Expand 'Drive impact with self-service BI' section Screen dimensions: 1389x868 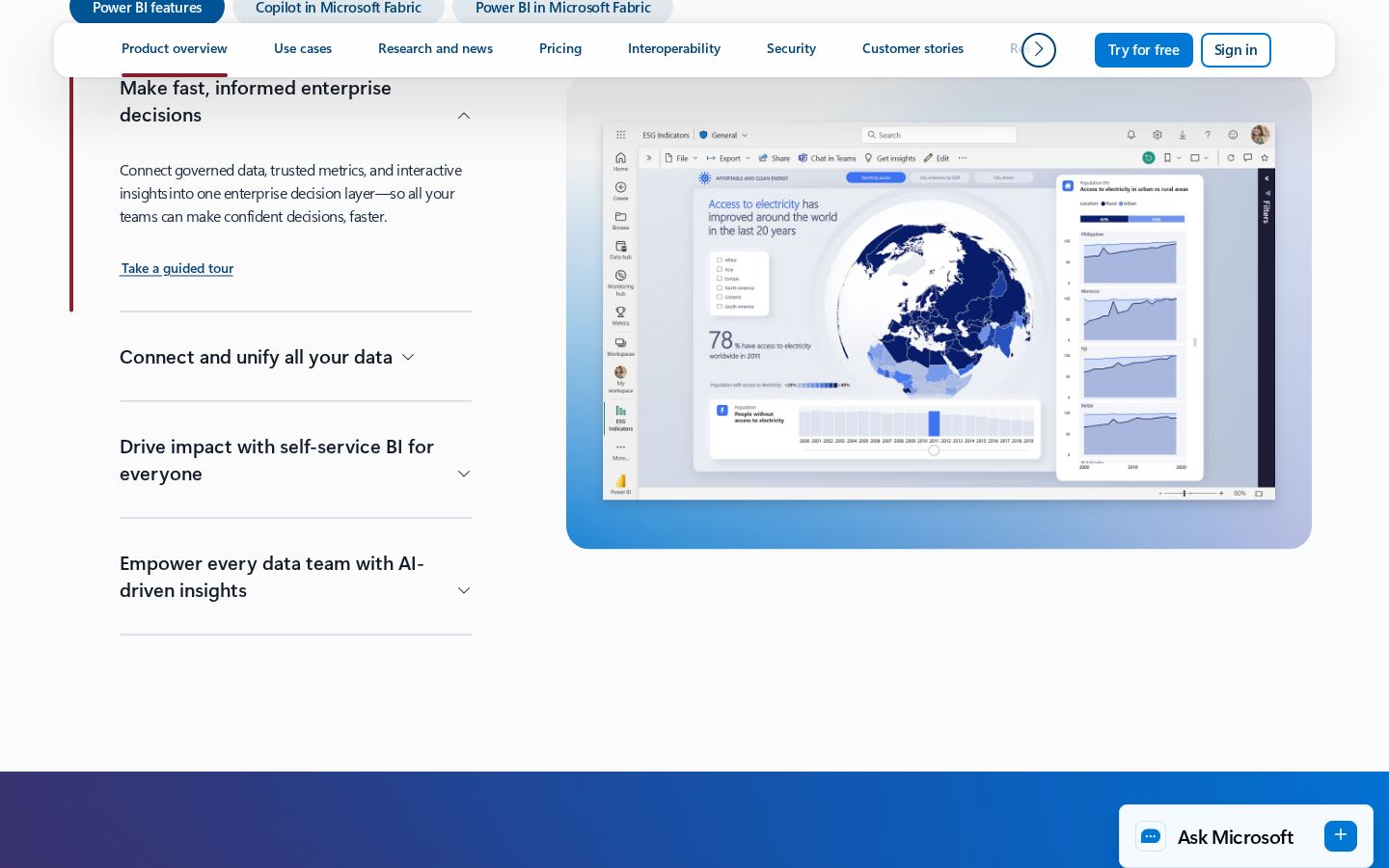[x=295, y=460]
